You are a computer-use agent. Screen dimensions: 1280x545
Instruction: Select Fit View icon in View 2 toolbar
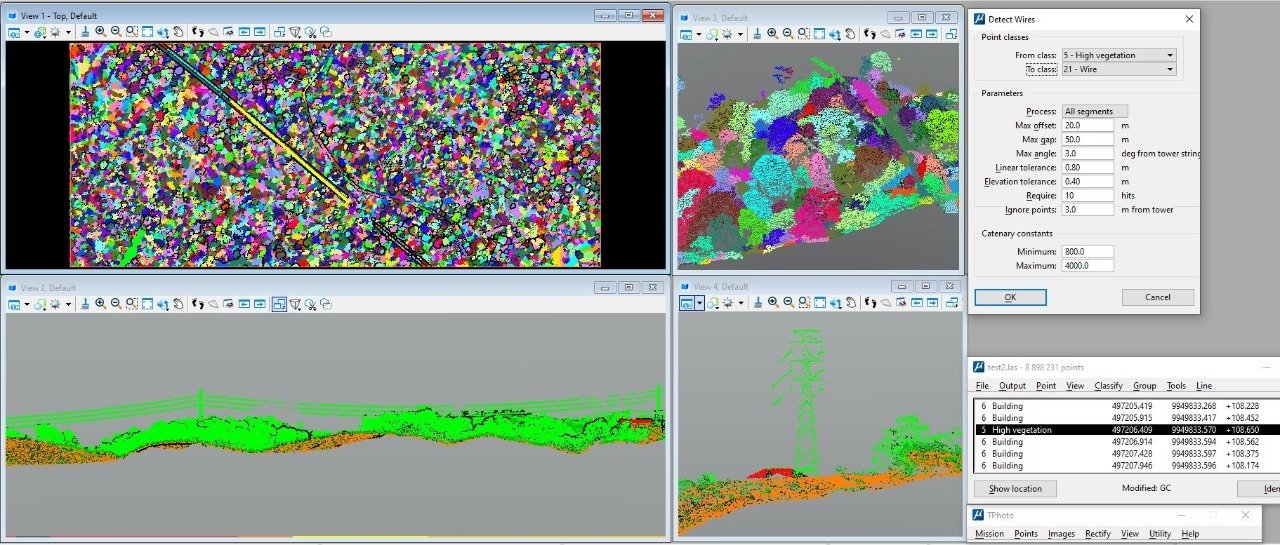point(147,303)
